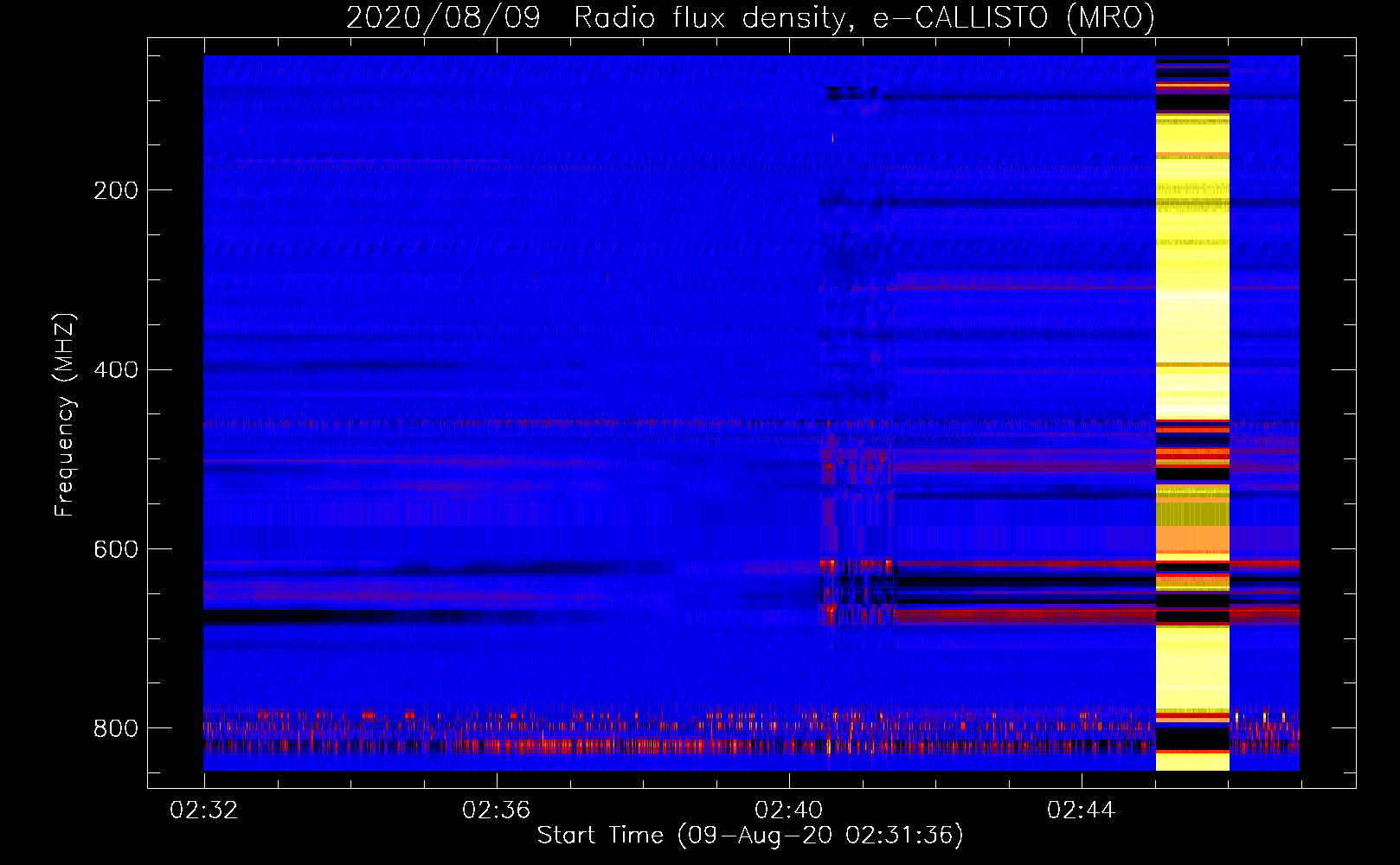The height and width of the screenshot is (865, 1400).
Task: Click the 02:40 time tick label
Action: point(789,811)
